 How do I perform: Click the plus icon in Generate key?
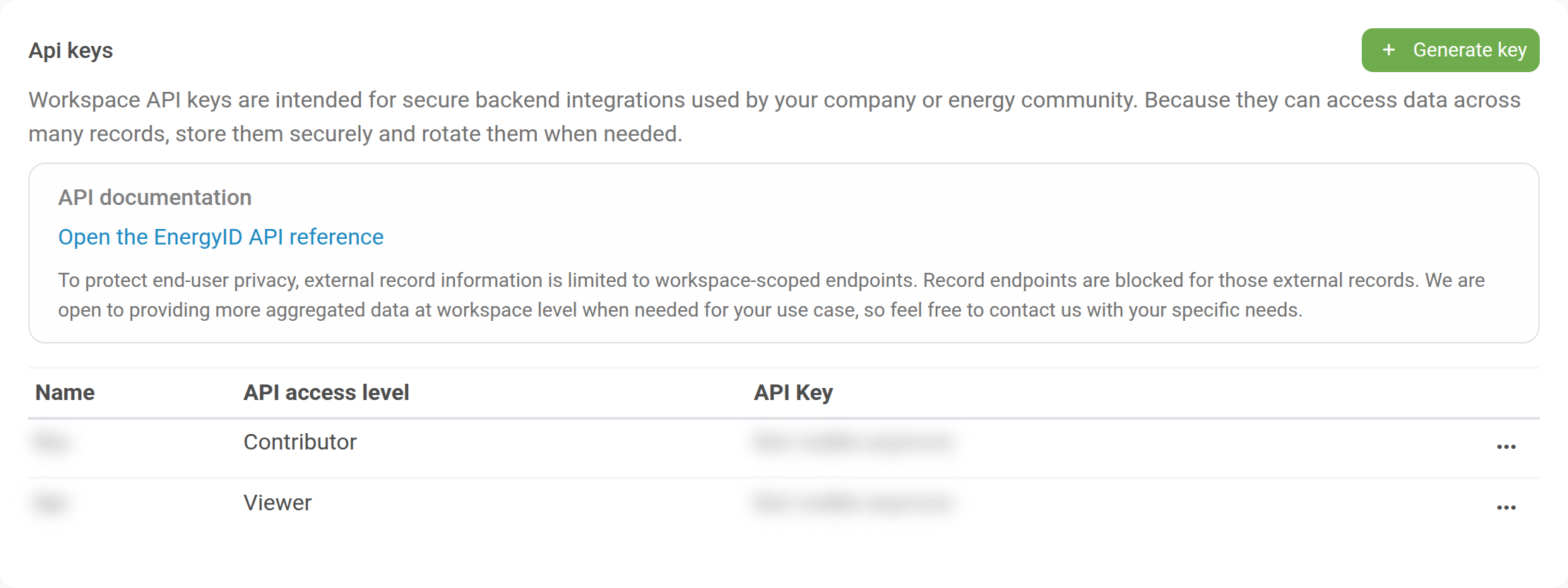pyautogui.click(x=1389, y=50)
